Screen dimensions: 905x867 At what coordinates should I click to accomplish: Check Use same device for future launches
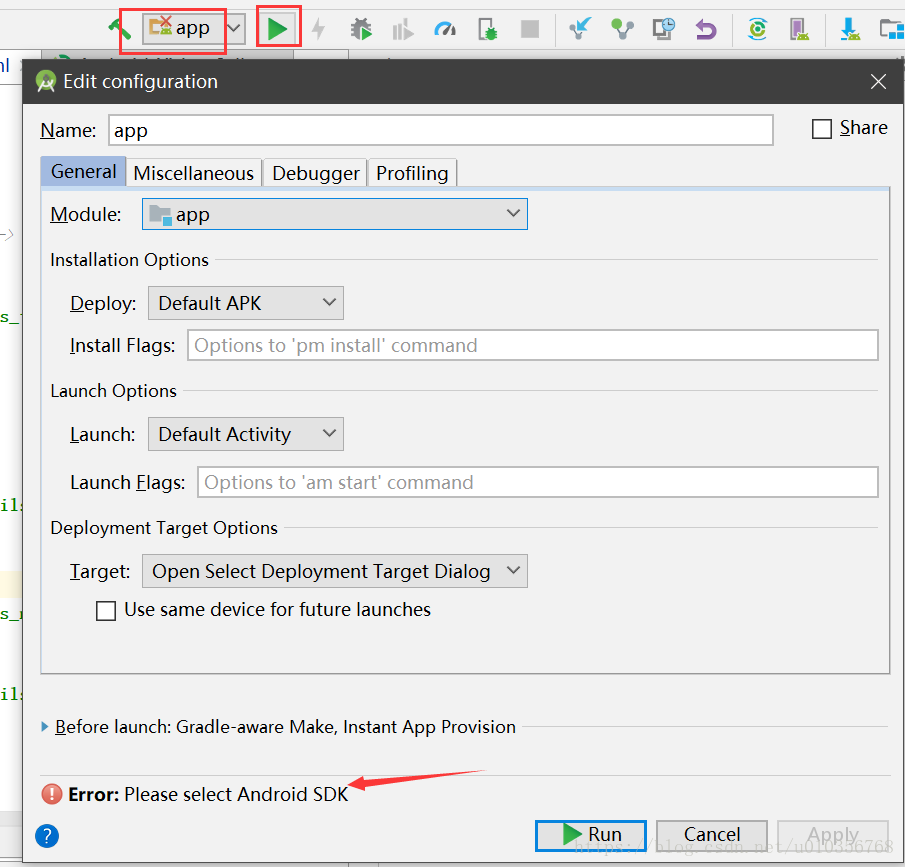click(x=106, y=611)
